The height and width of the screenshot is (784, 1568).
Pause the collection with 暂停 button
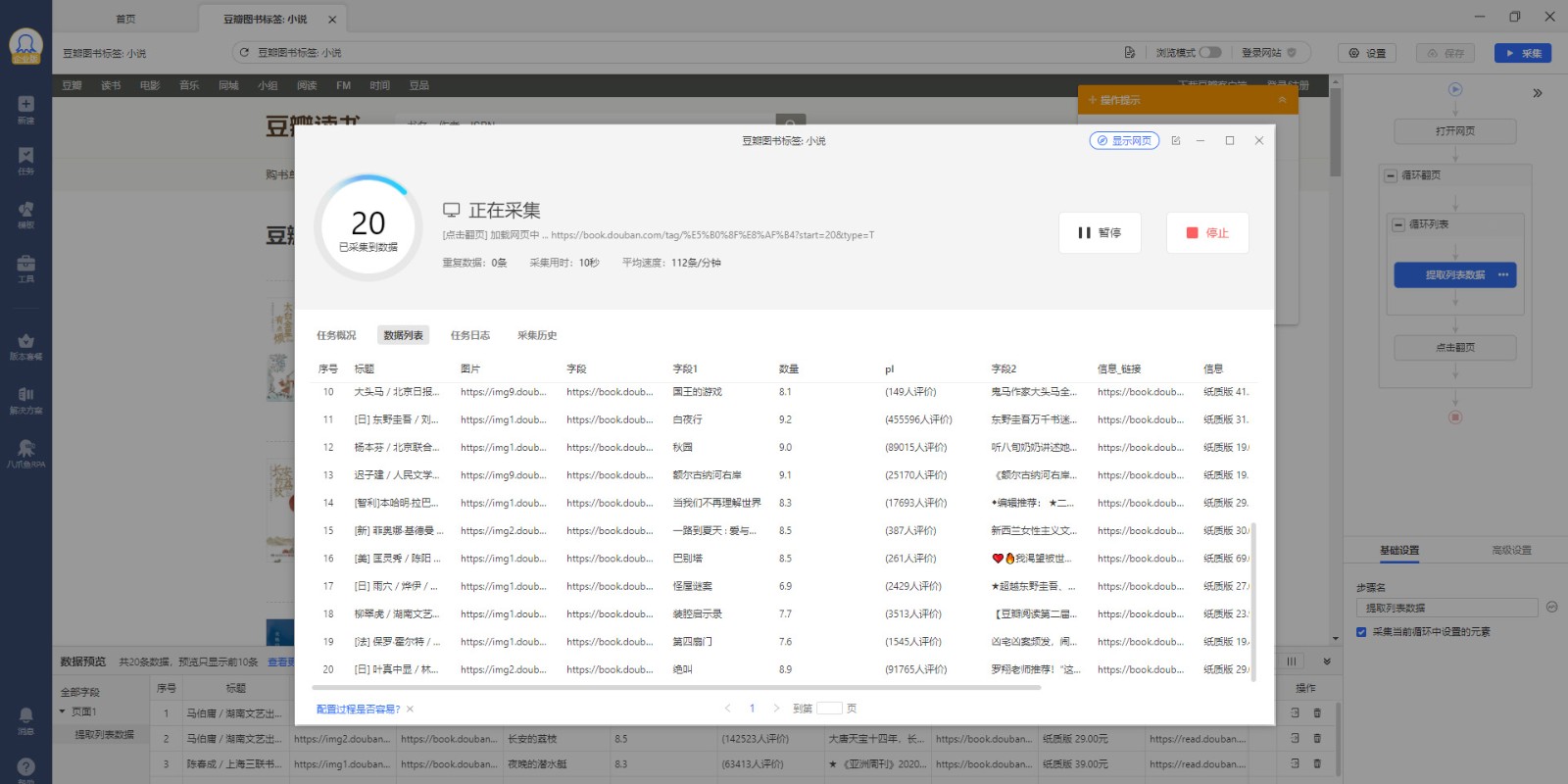(x=1100, y=233)
